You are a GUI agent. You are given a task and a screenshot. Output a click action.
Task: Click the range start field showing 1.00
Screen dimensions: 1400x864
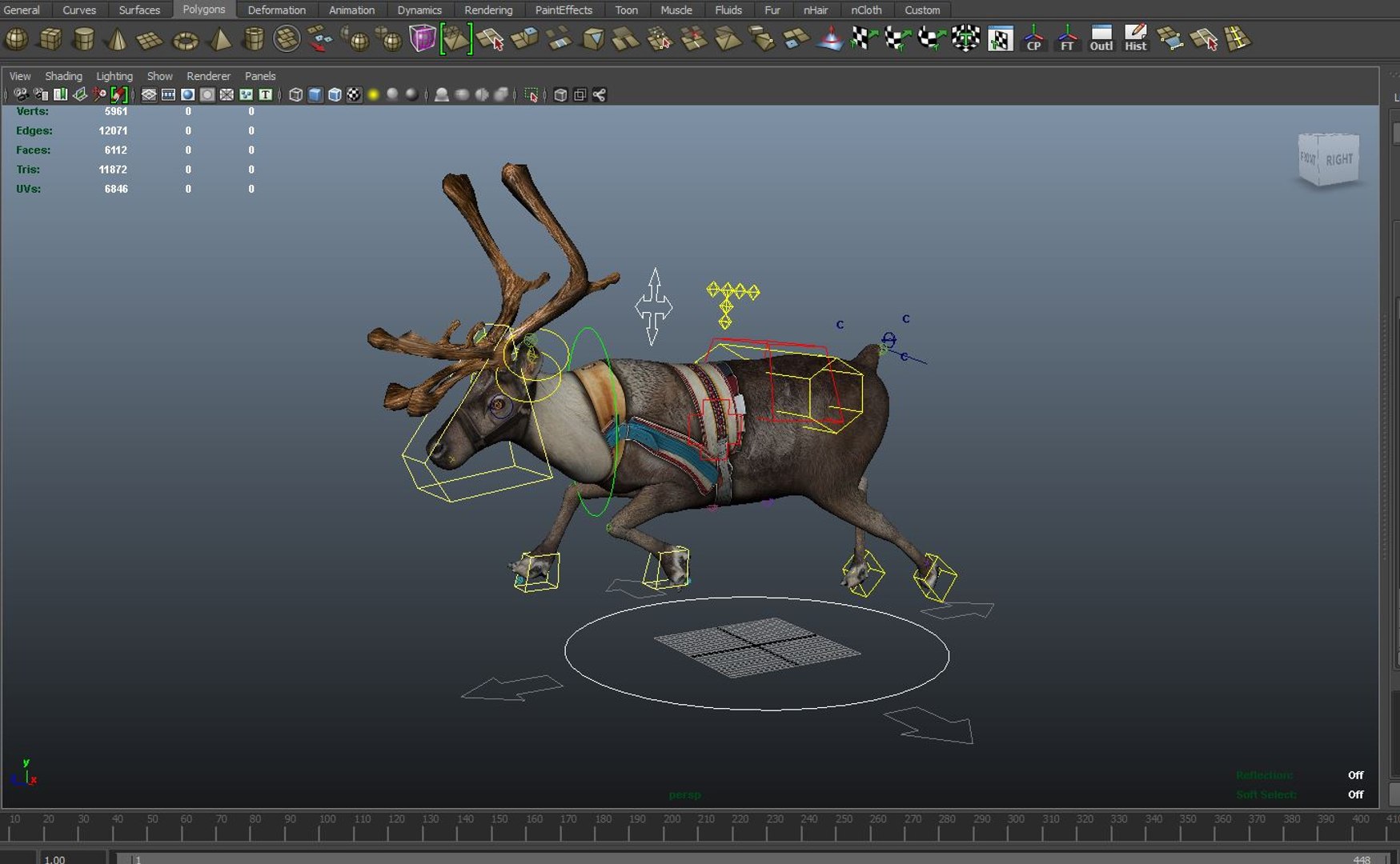[x=72, y=858]
